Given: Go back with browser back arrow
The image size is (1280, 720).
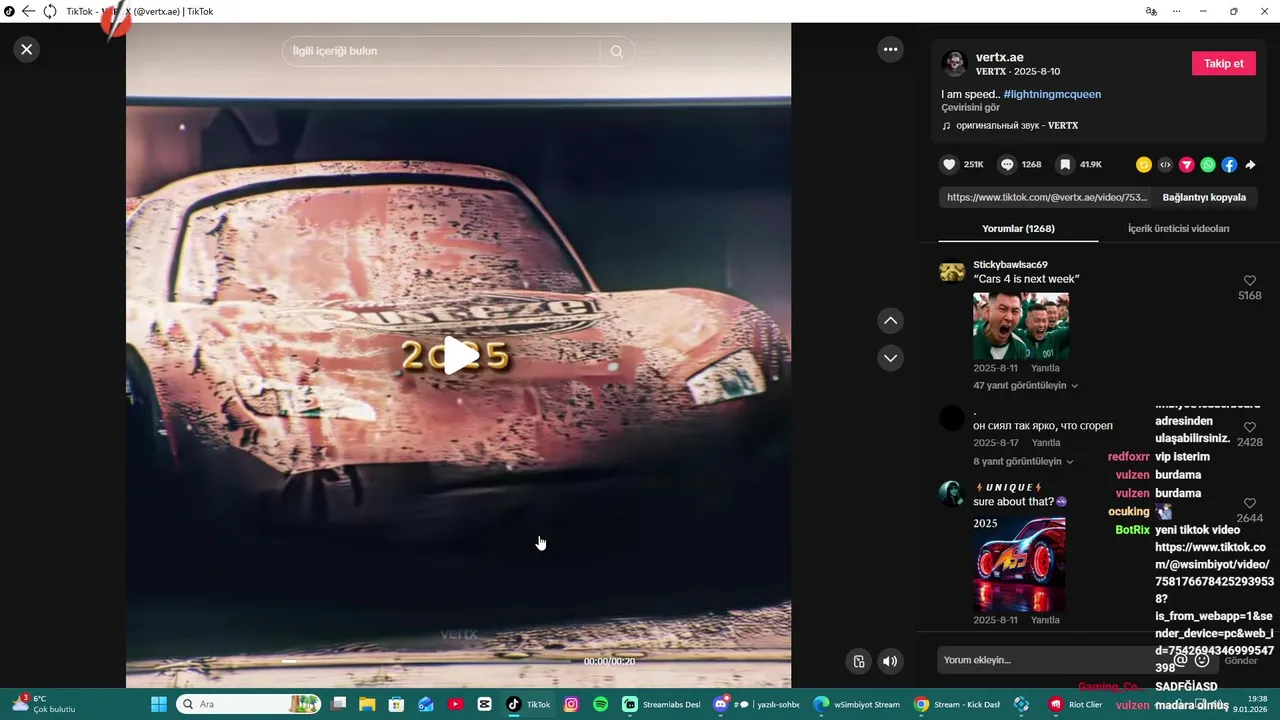Looking at the screenshot, I should [28, 11].
